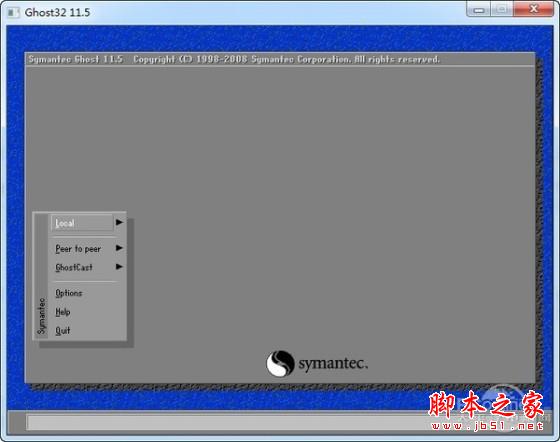The image size is (560, 442).
Task: Click the vertical Symantec label on menu
Action: pos(42,316)
